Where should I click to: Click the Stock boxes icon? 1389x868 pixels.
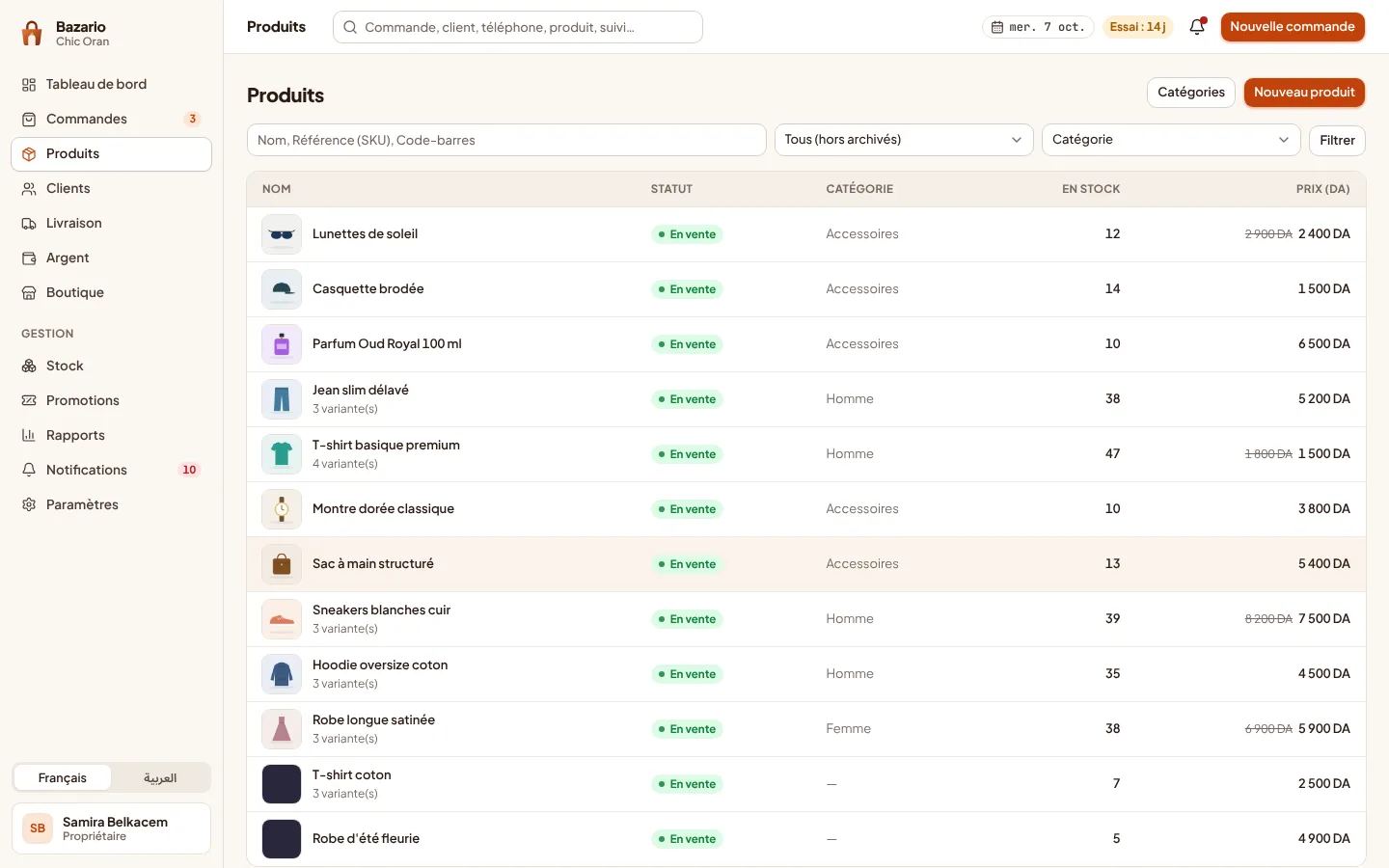[29, 366]
